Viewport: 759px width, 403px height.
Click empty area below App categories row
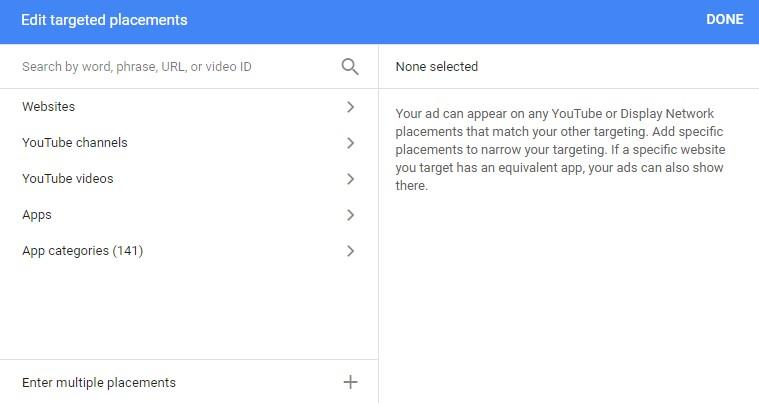[189, 313]
